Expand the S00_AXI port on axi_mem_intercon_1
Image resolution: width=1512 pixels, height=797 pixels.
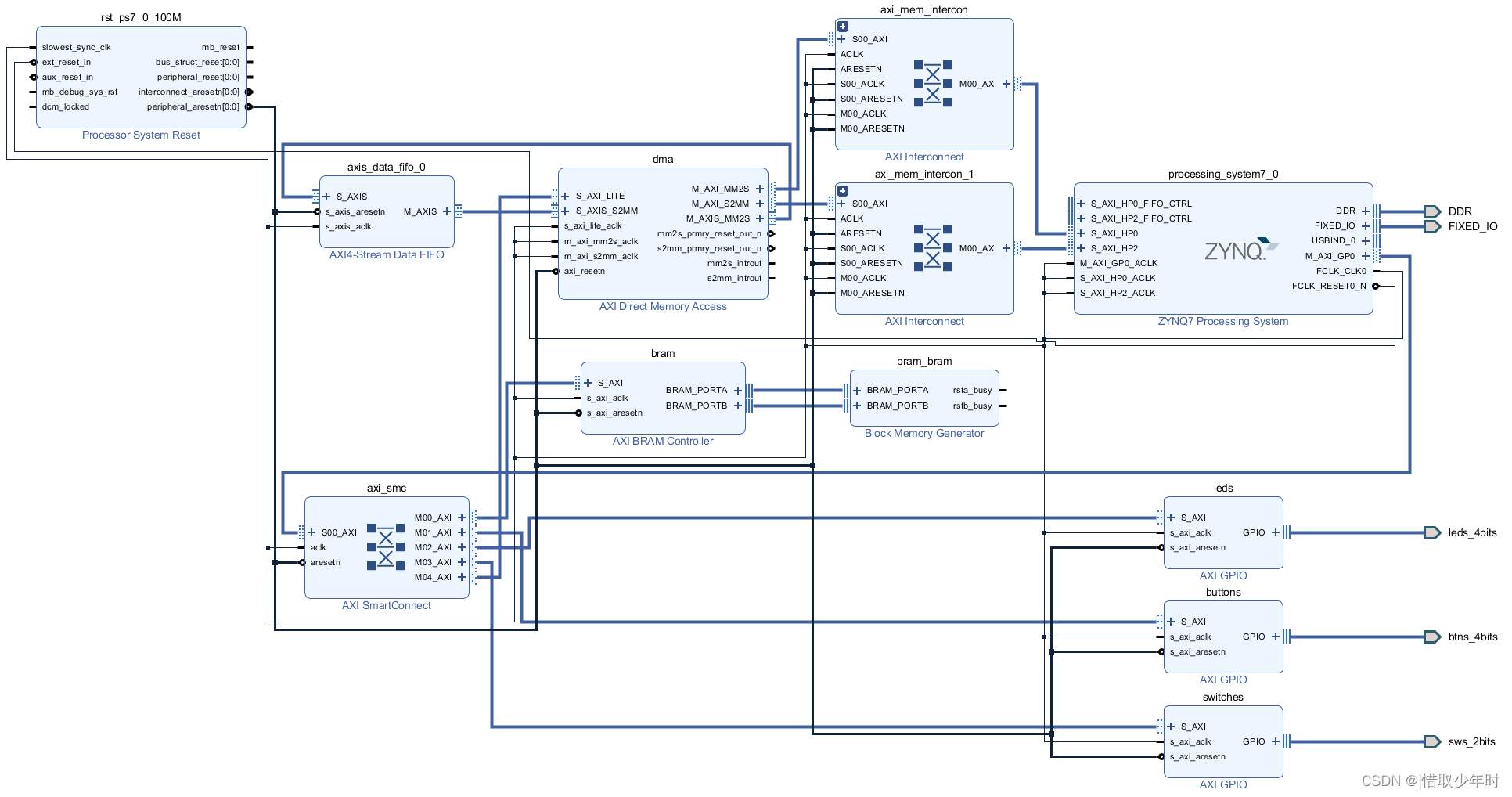842,204
